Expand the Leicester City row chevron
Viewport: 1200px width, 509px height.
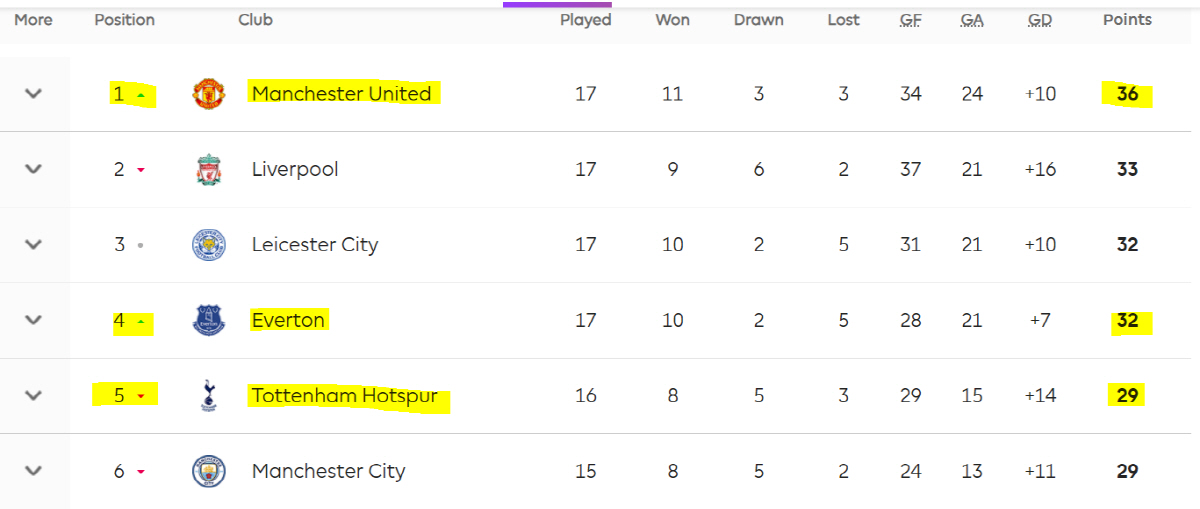click(x=34, y=245)
